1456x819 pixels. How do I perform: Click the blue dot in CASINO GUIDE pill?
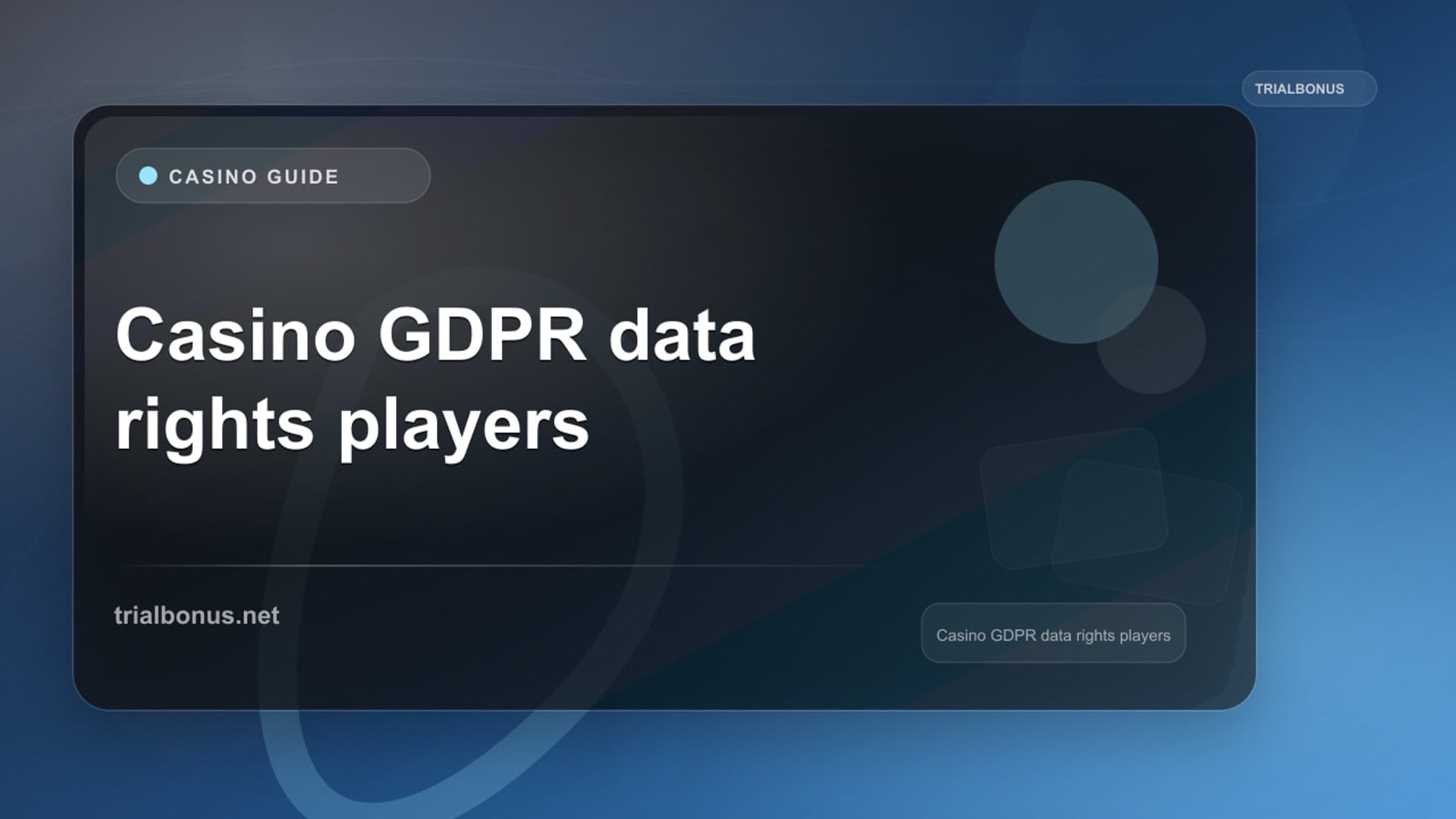(149, 176)
